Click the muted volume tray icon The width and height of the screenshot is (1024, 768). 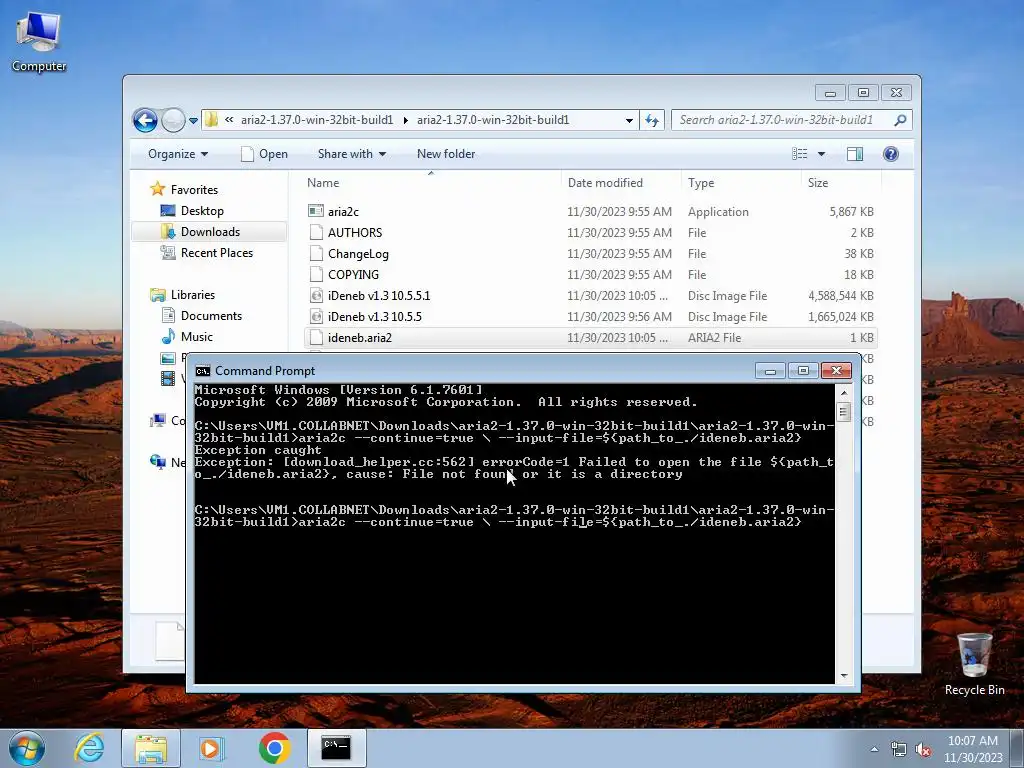923,750
